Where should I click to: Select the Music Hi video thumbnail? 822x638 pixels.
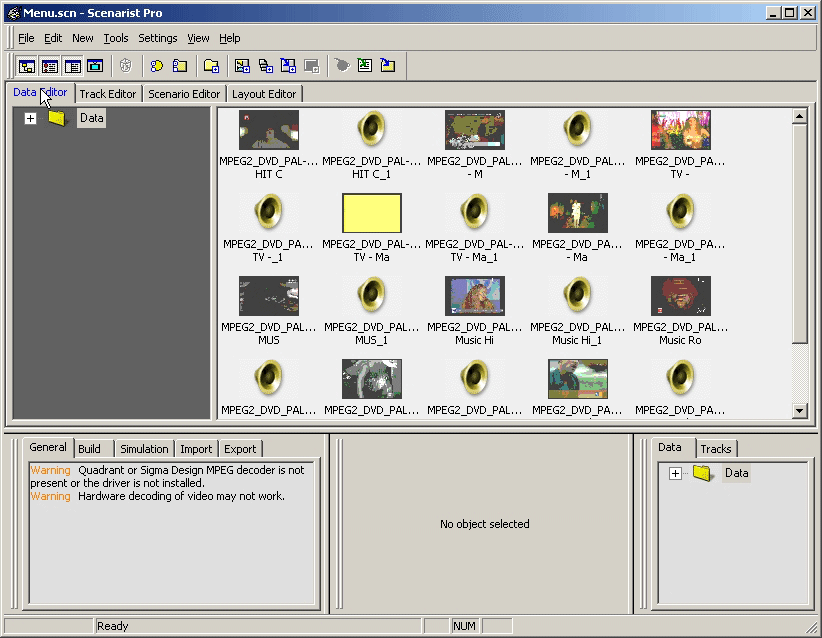click(474, 296)
